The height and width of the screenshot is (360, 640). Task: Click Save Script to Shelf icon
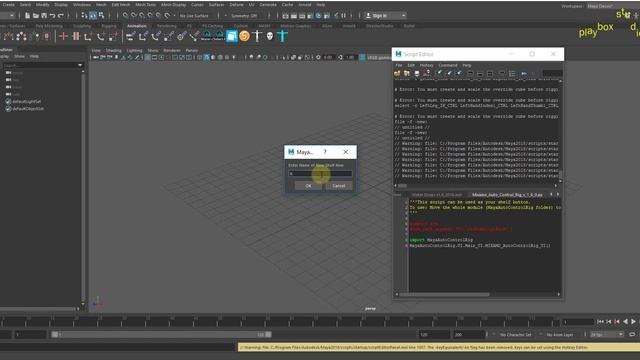[x=427, y=73]
